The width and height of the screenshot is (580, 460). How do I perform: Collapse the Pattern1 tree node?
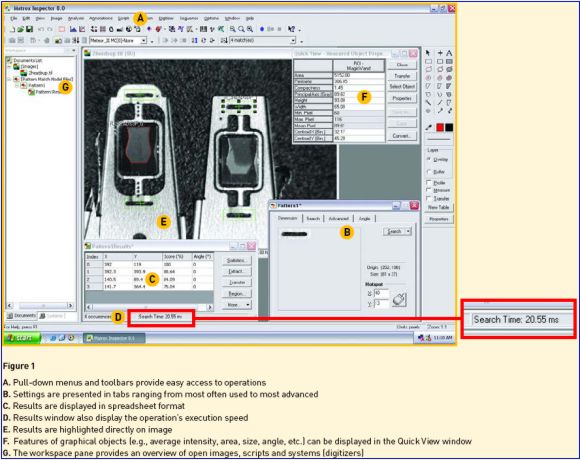click(17, 85)
